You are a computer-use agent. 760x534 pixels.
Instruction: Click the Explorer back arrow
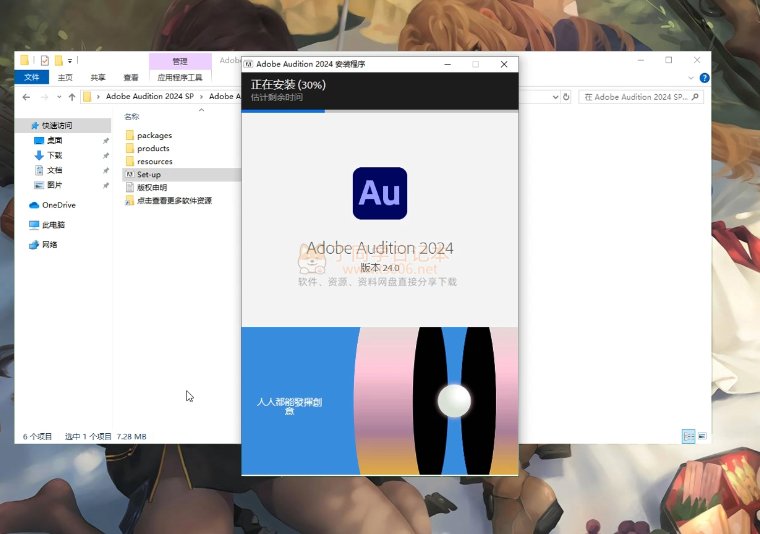[26, 97]
